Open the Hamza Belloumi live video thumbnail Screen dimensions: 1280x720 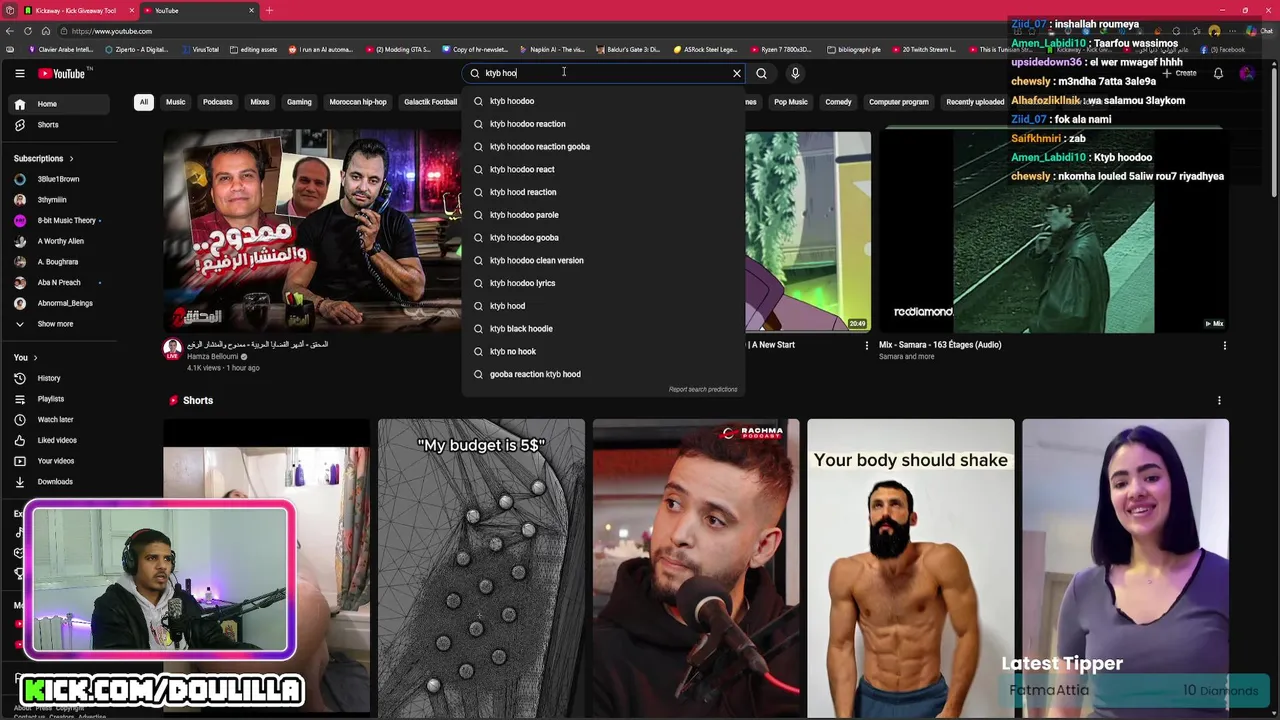click(x=312, y=231)
